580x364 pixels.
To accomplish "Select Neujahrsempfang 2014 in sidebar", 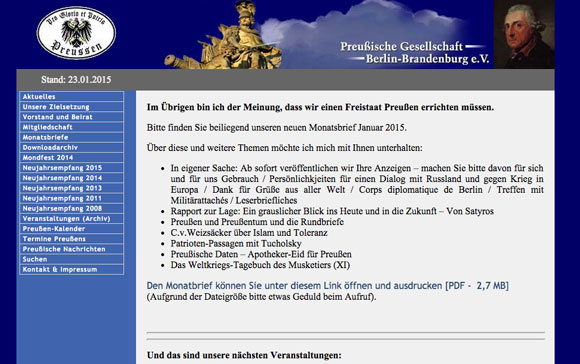I will pyautogui.click(x=72, y=178).
